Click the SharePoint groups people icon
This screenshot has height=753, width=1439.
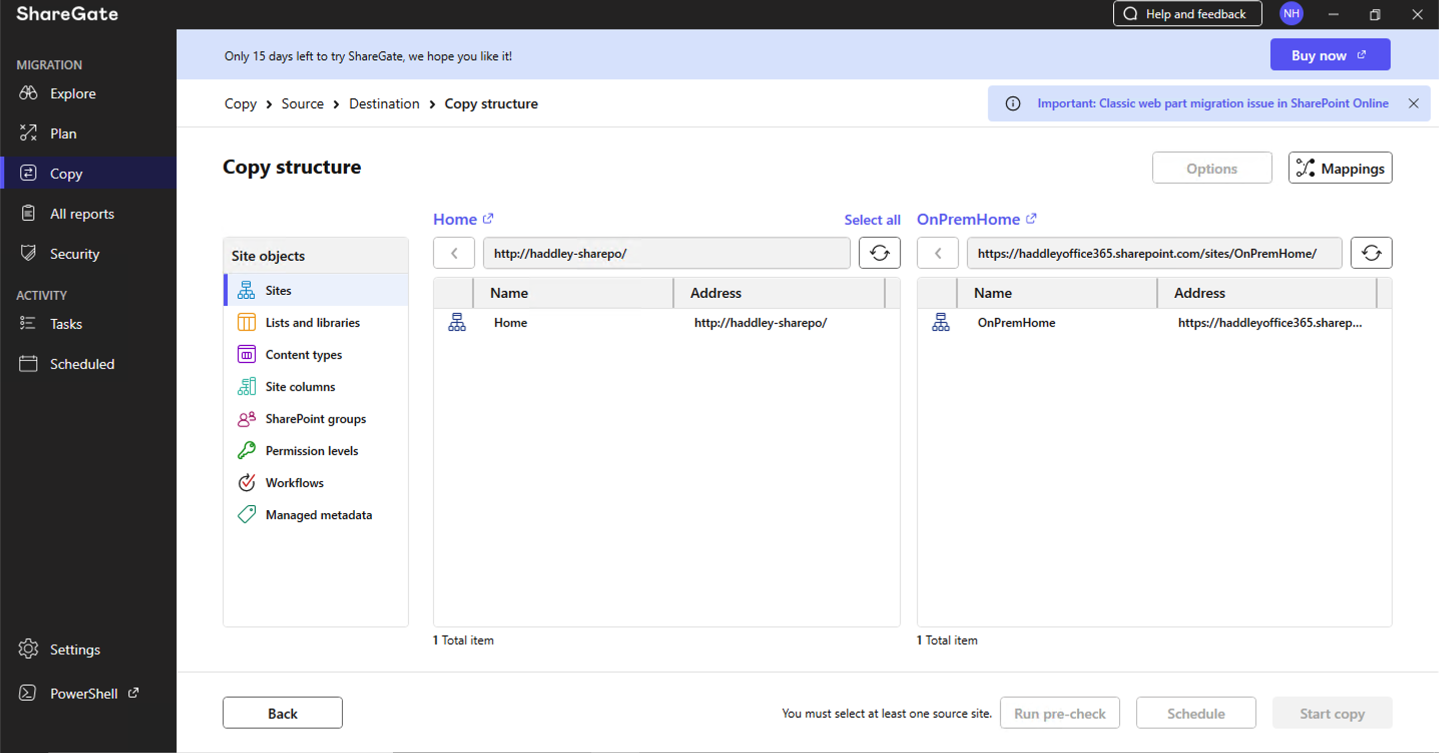tap(246, 418)
